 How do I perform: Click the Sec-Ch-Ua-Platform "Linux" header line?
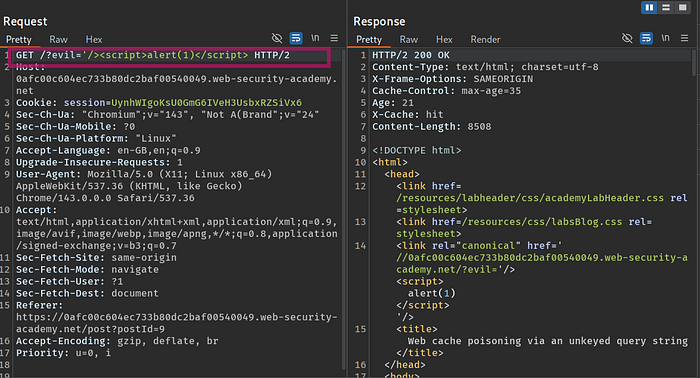[96, 138]
